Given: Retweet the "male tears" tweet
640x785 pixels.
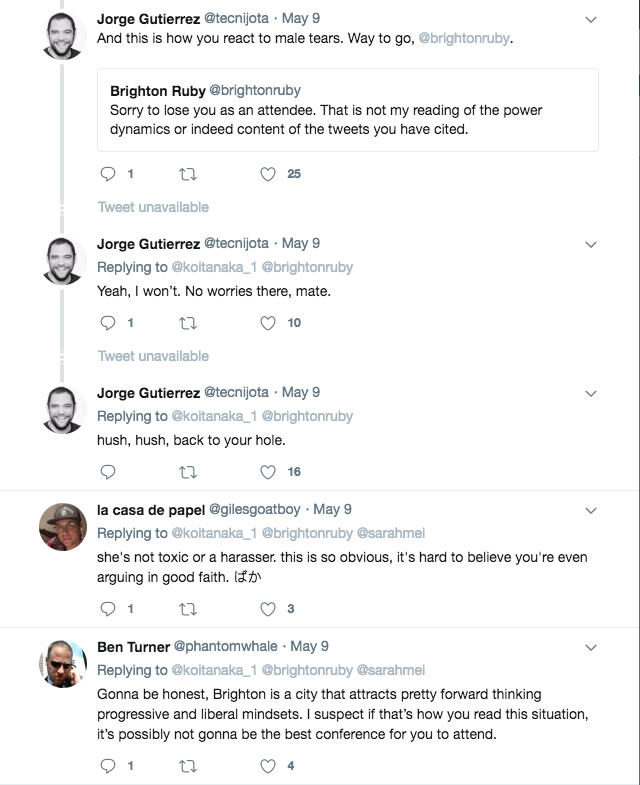Looking at the screenshot, I should tap(188, 174).
